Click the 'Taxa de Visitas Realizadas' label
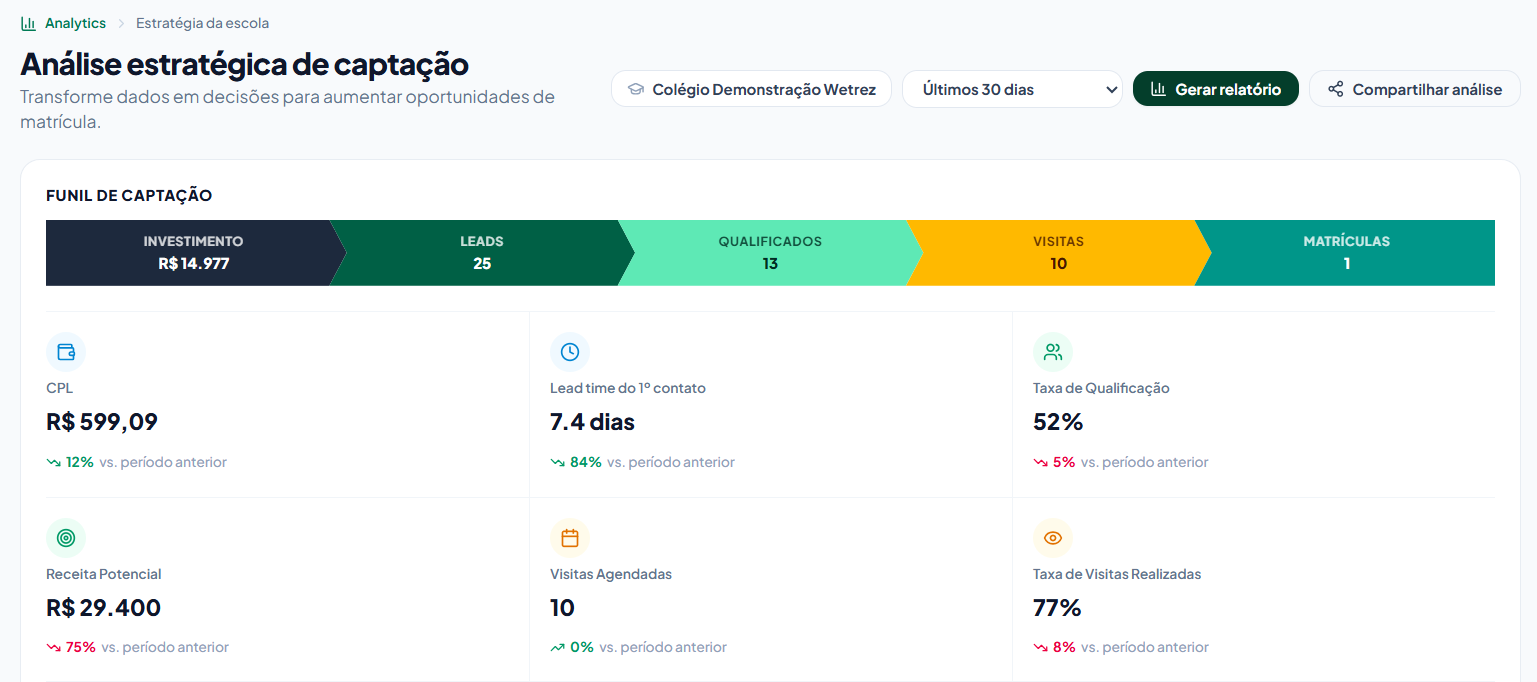Viewport: 1537px width, 682px height. [1117, 574]
